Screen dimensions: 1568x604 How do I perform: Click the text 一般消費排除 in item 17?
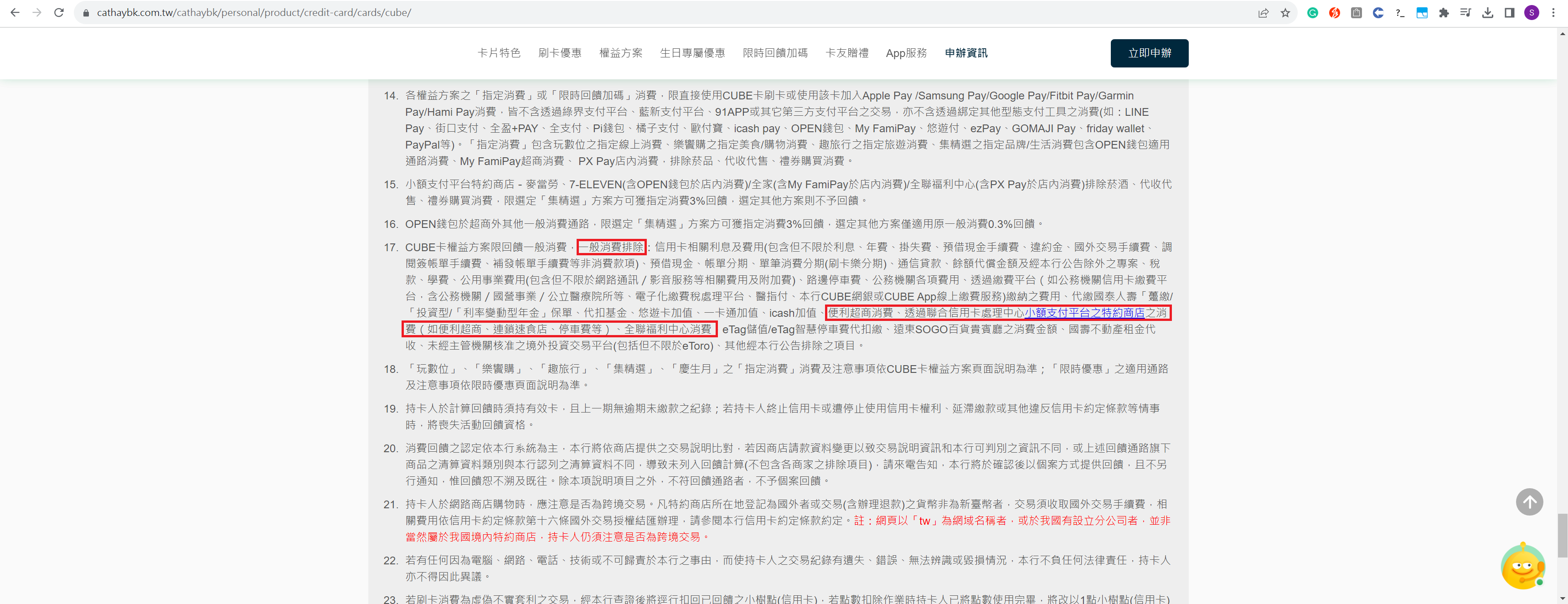click(x=611, y=247)
